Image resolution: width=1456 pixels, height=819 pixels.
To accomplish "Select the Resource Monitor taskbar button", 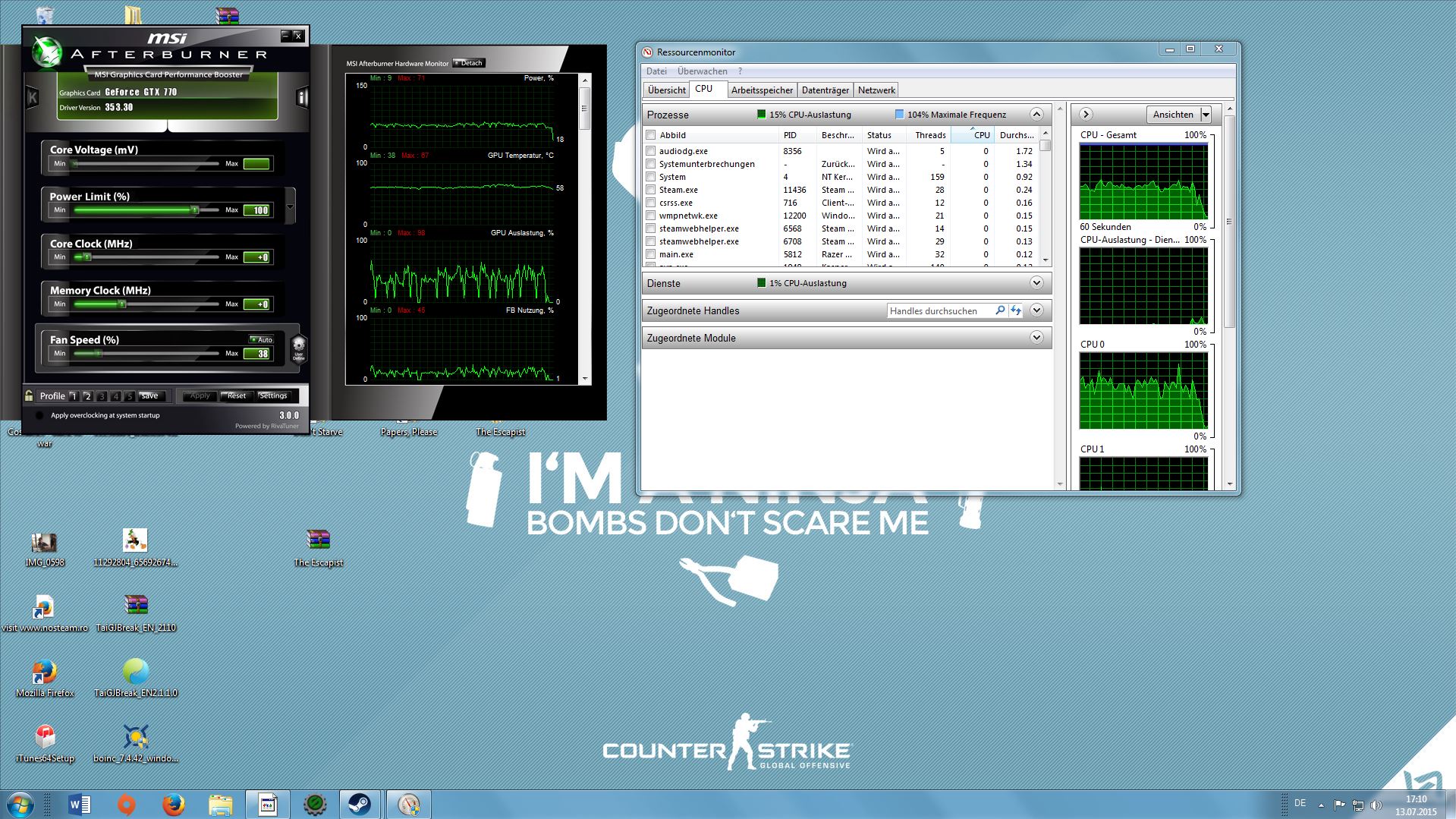I will coord(408,805).
